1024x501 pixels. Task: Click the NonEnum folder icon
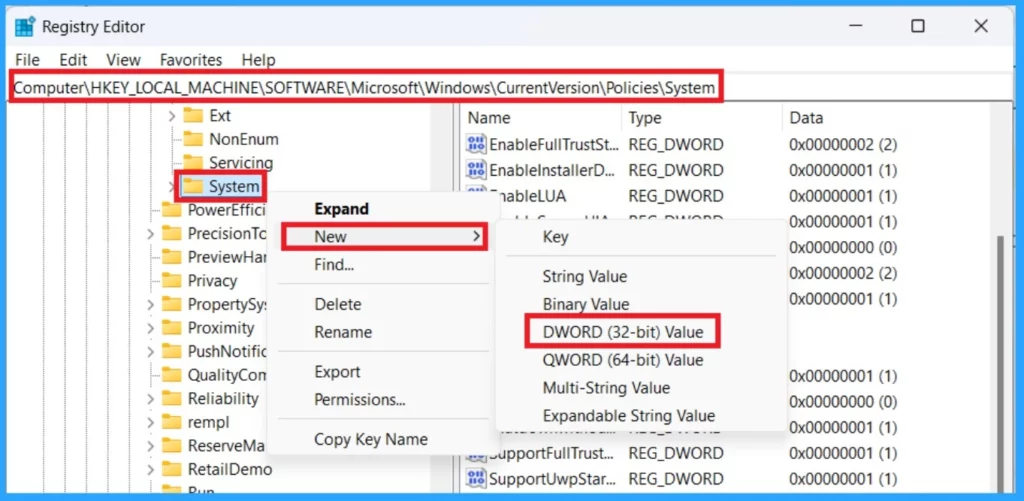click(x=193, y=139)
